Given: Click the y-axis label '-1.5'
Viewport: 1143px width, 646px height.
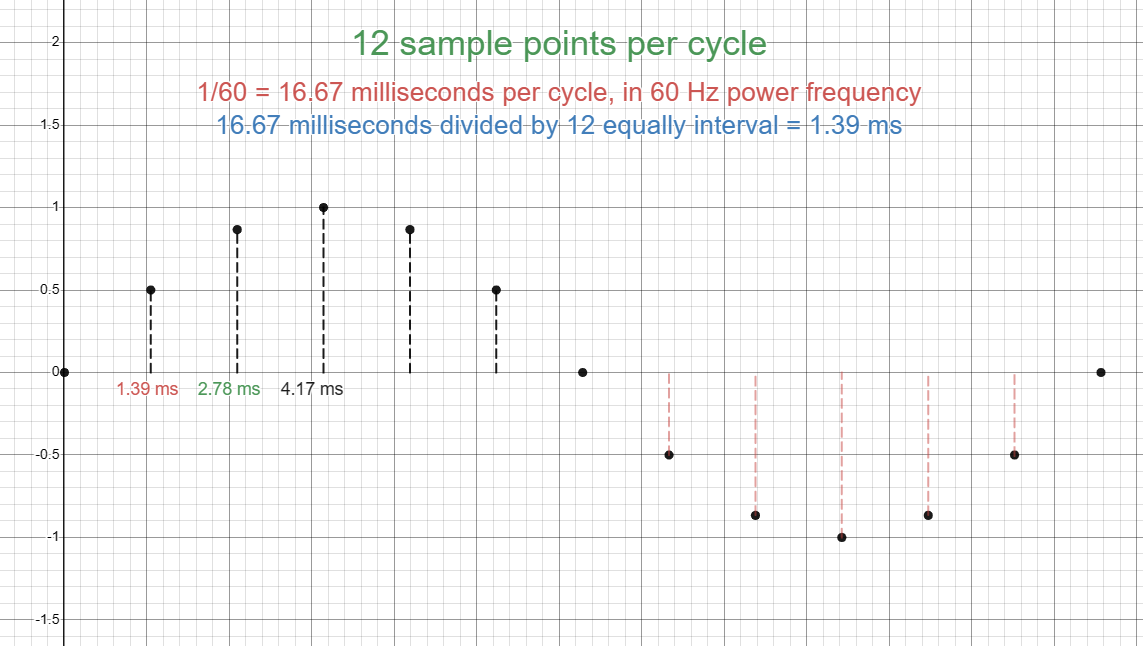Looking at the screenshot, I should [48, 619].
